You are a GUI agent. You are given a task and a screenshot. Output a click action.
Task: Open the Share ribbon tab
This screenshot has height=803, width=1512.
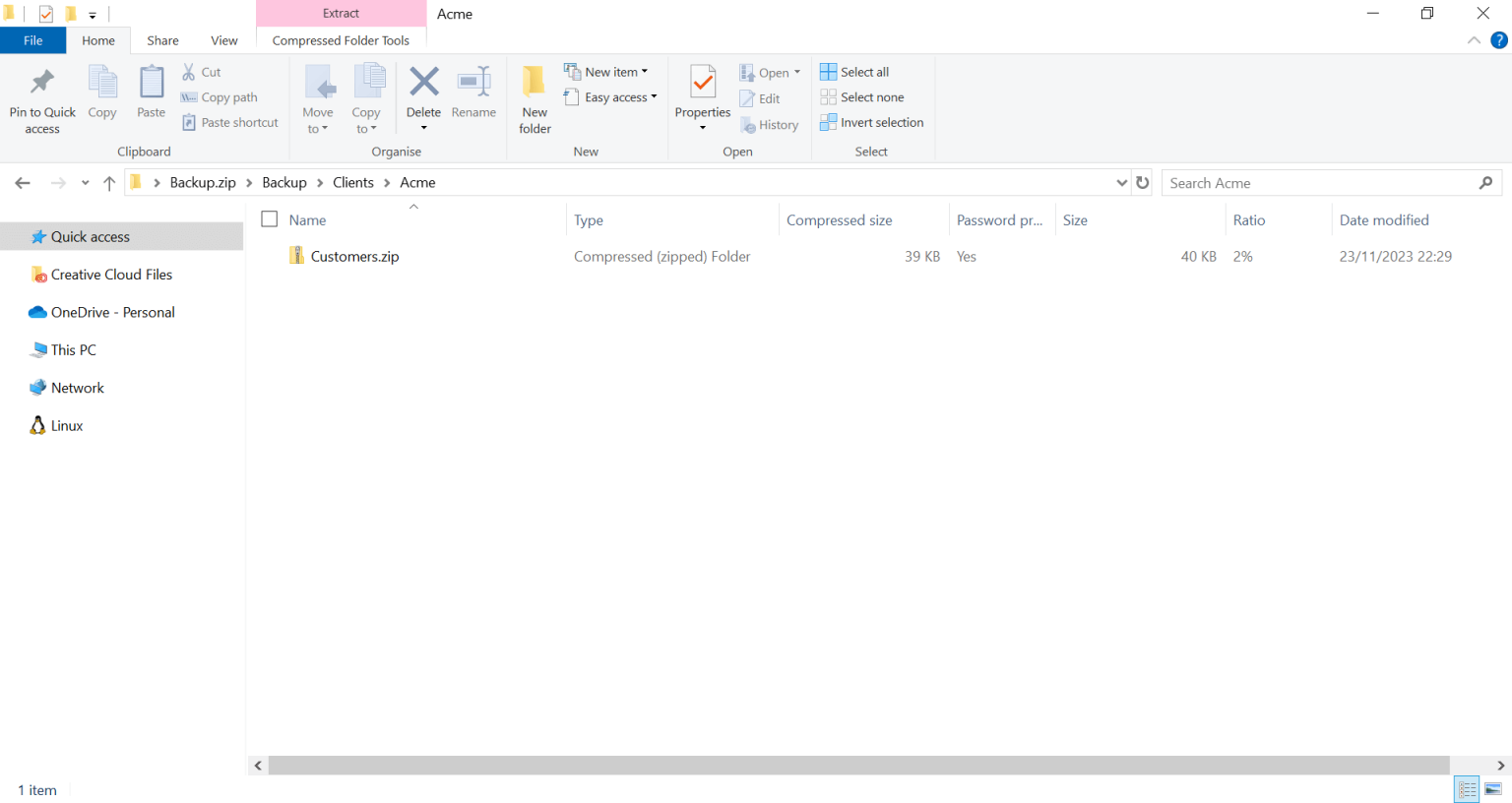(x=162, y=40)
